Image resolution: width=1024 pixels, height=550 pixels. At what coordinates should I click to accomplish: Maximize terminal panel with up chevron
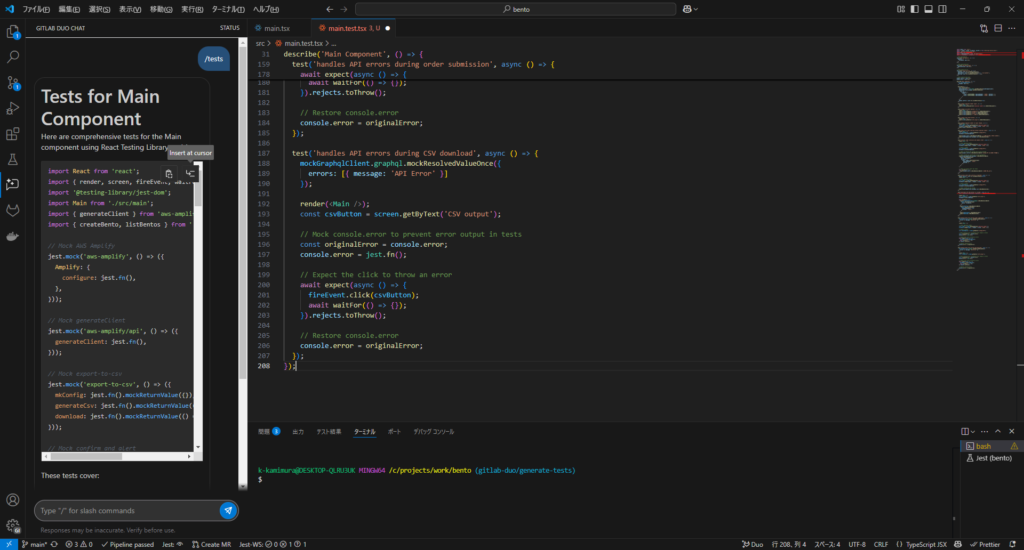coord(998,431)
